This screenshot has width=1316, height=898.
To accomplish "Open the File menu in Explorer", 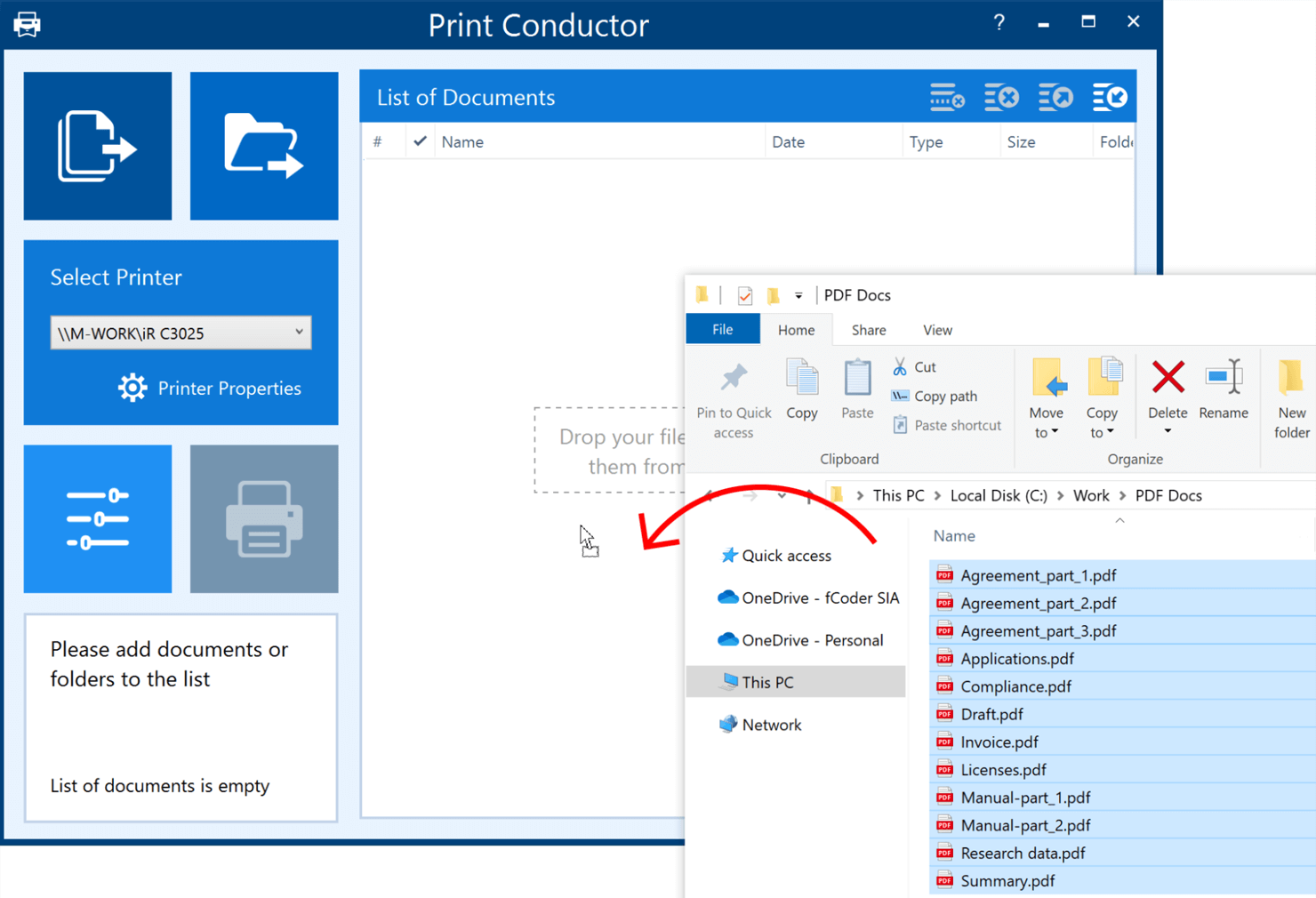I will click(x=722, y=328).
